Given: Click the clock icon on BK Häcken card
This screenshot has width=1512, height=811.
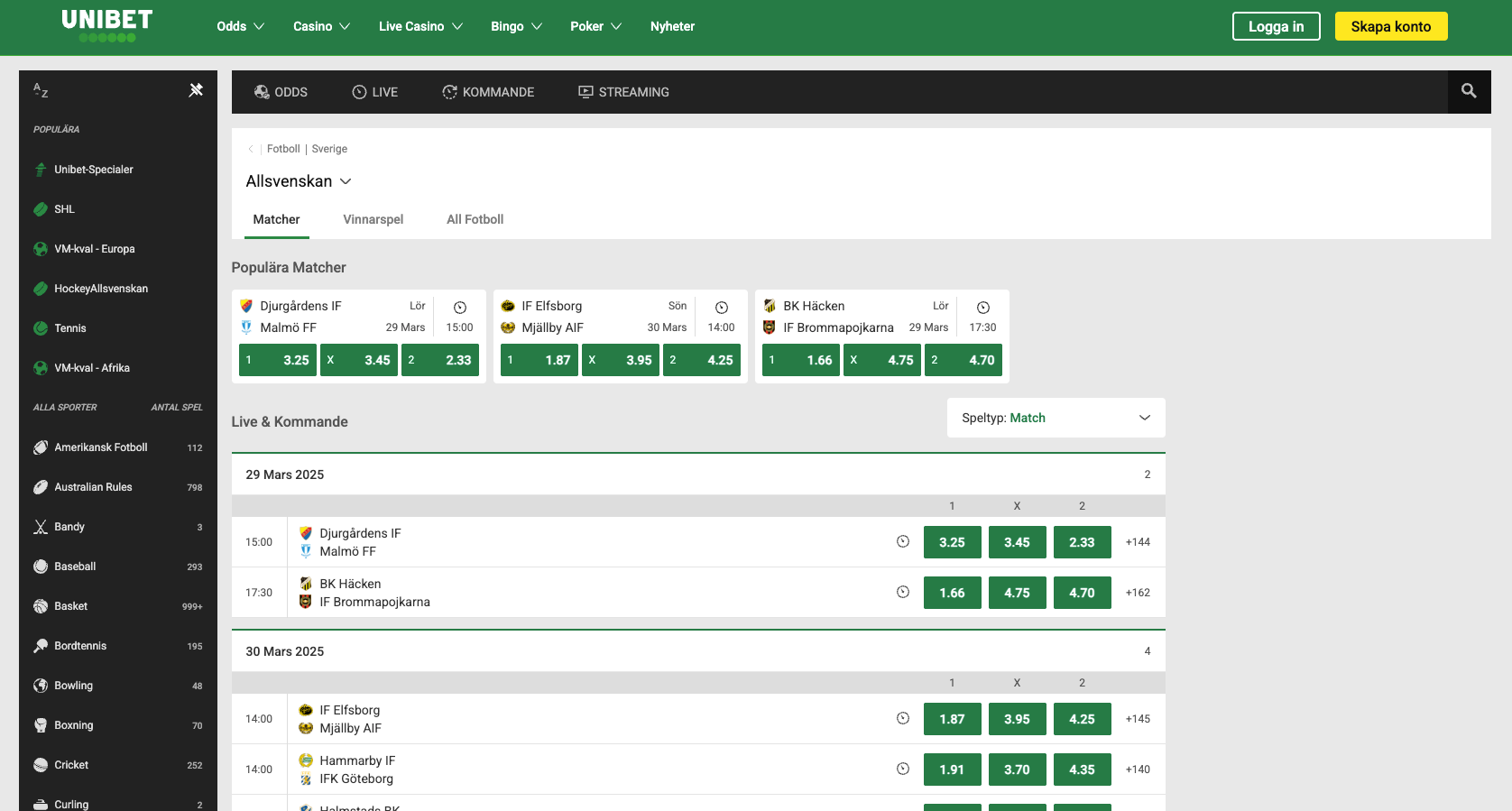Looking at the screenshot, I should tap(983, 308).
